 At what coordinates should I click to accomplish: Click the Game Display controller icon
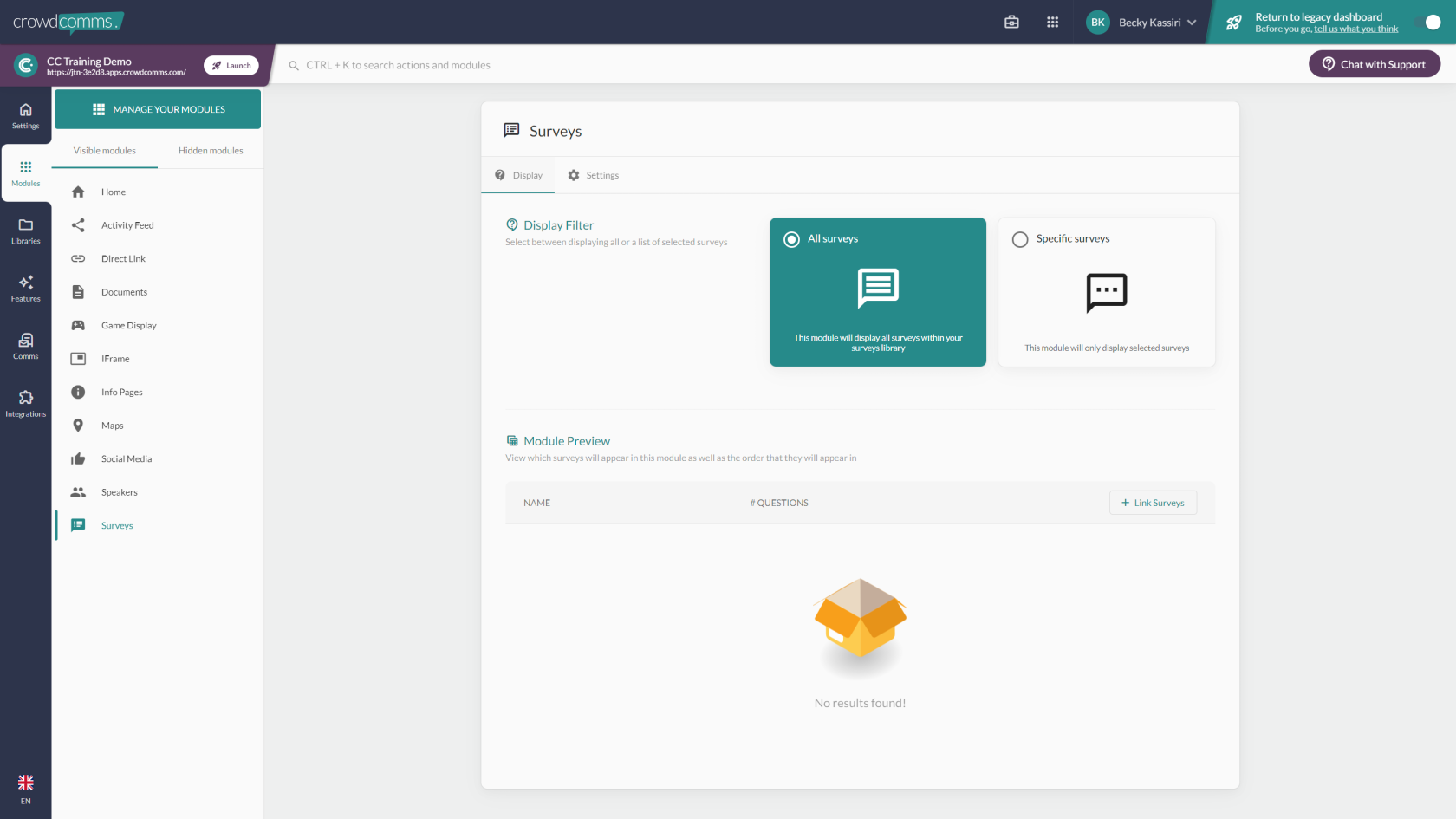[78, 325]
